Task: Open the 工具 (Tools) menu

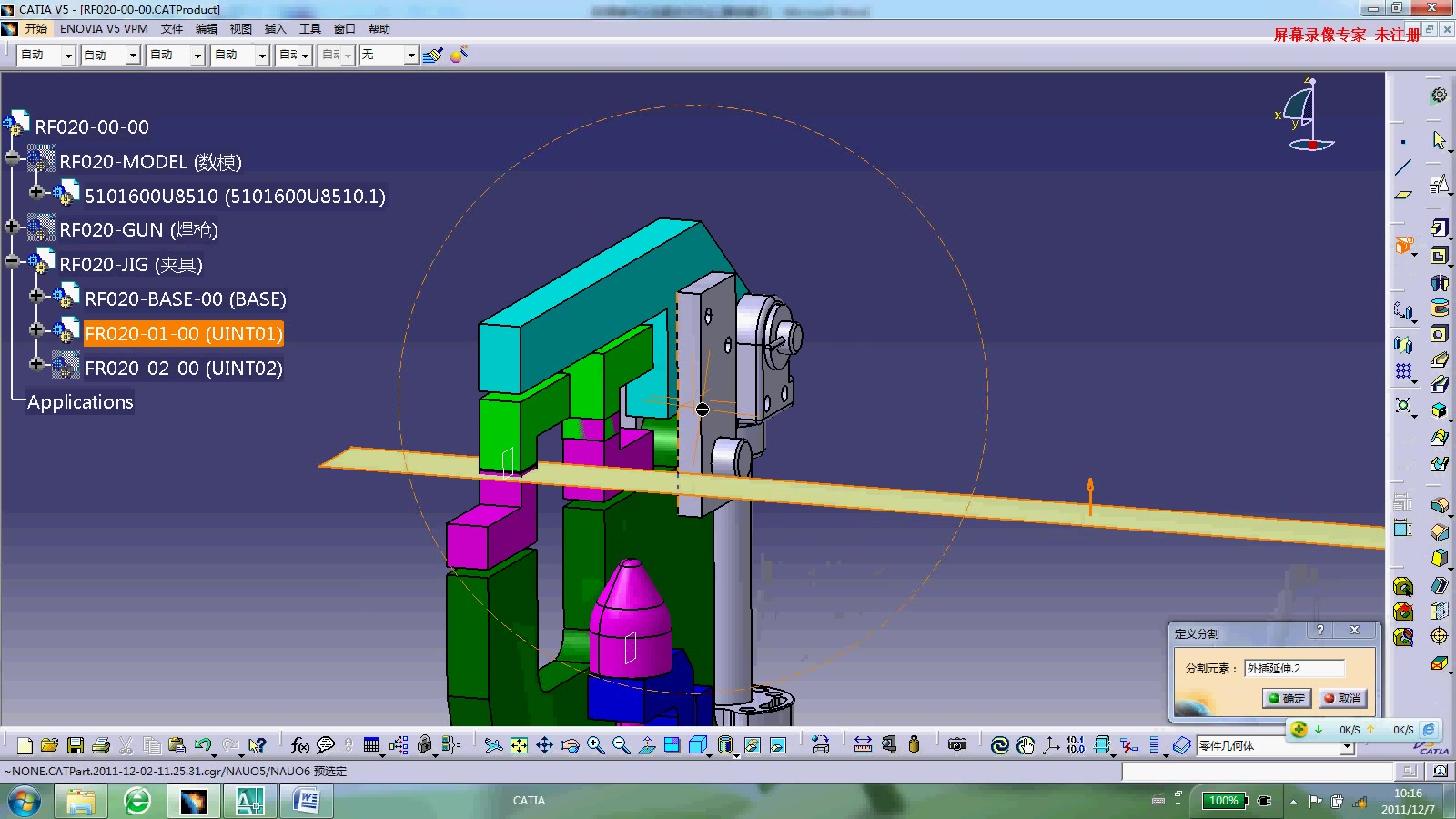Action: coord(310,29)
